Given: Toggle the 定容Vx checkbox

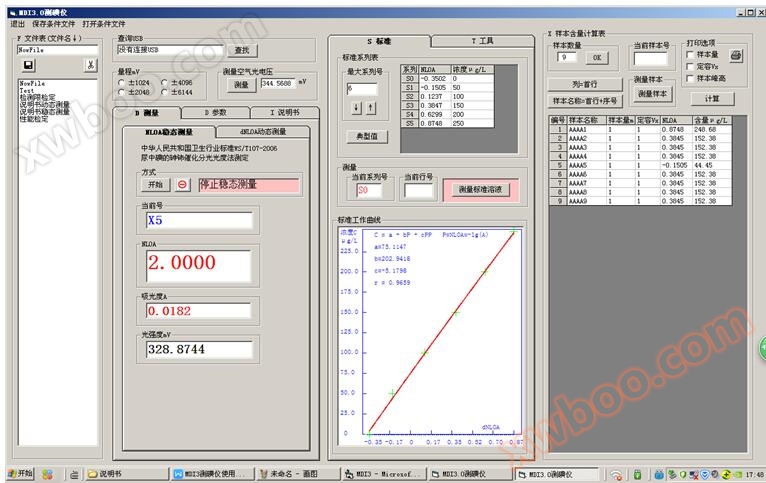Looking at the screenshot, I should [x=690, y=67].
